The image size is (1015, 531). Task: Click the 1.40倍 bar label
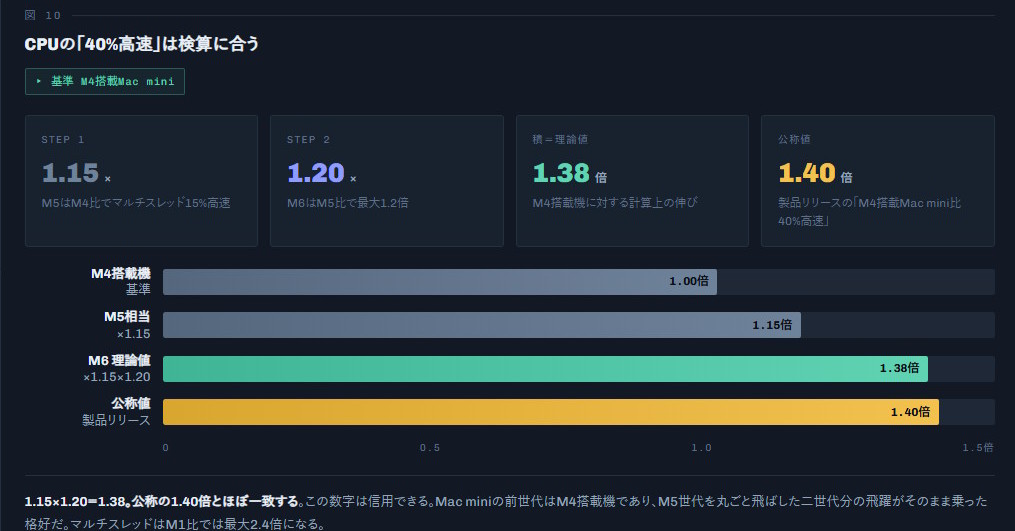(910, 412)
